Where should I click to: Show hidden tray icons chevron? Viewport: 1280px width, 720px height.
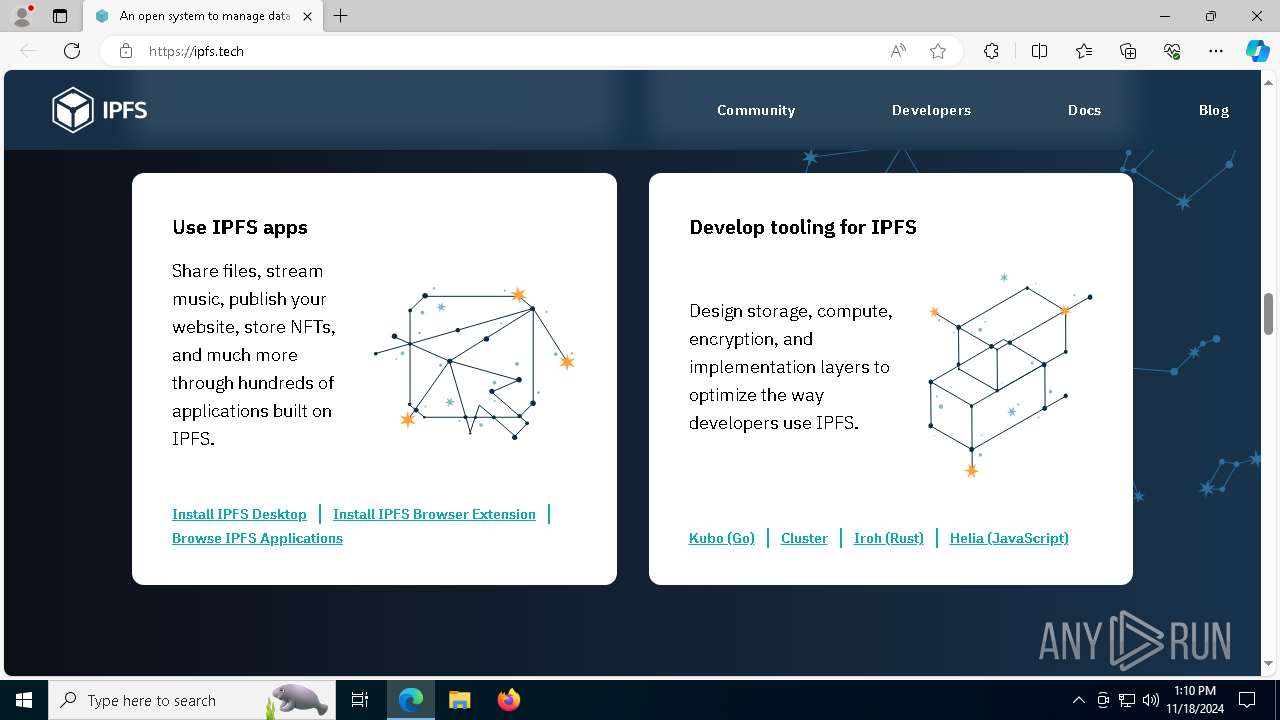(1078, 700)
